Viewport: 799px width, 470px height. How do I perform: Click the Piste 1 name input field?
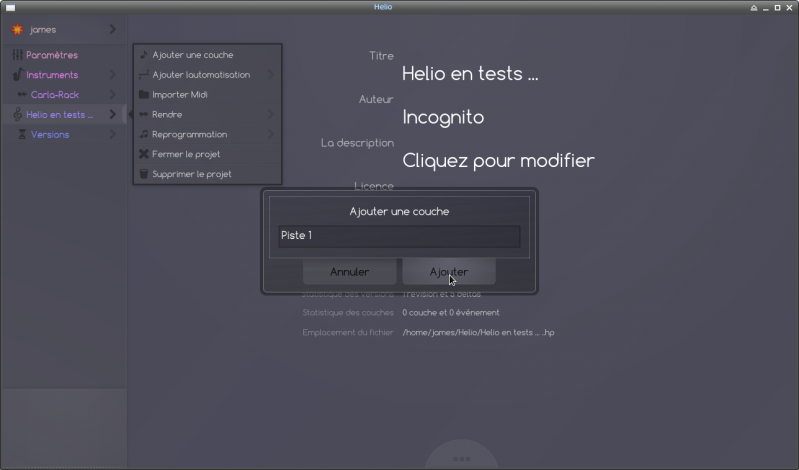[399, 236]
